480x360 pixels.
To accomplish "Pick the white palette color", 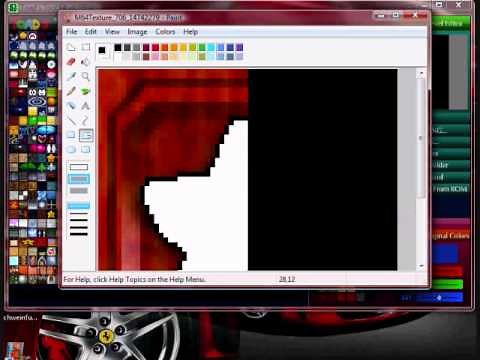I will [118, 57].
